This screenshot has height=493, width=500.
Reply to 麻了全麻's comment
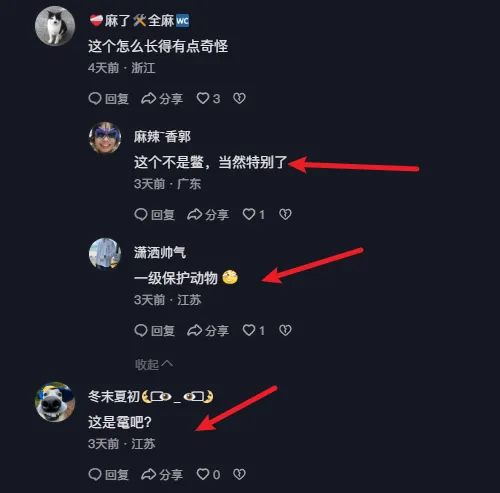(108, 99)
